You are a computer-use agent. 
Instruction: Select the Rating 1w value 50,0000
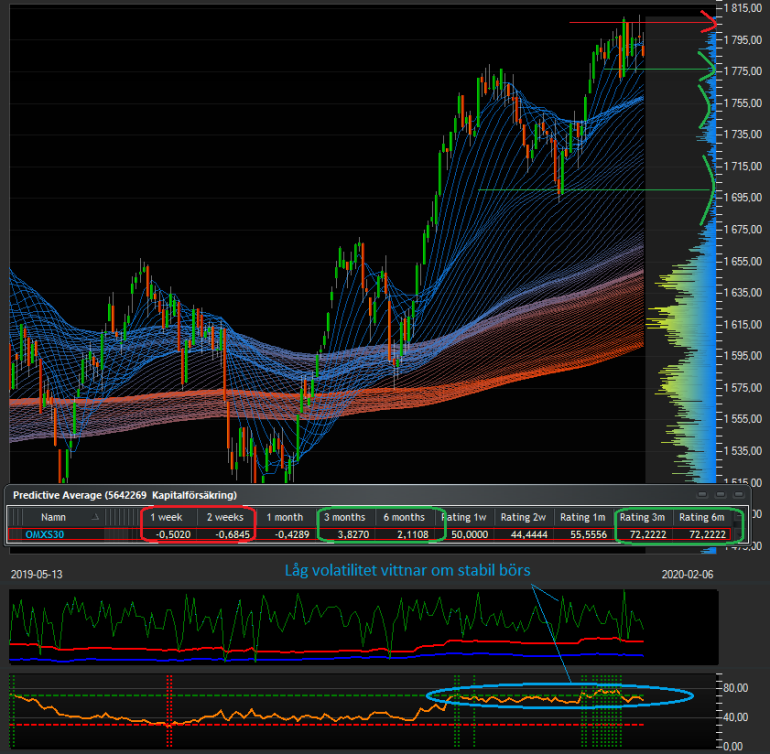[x=469, y=534]
